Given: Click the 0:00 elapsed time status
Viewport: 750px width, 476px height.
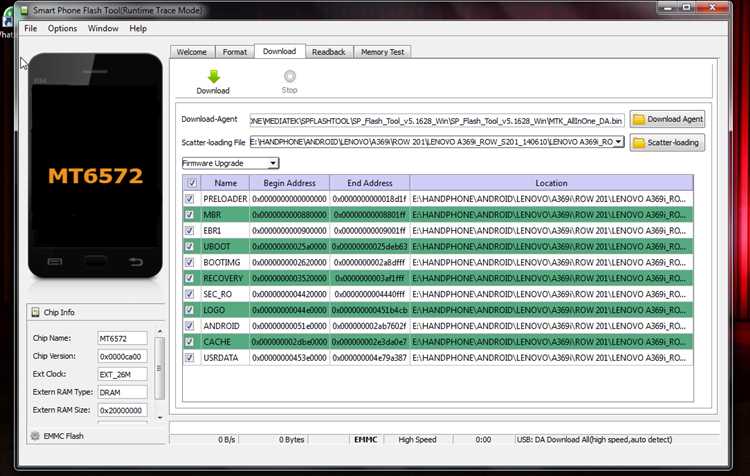Looking at the screenshot, I should [x=483, y=439].
